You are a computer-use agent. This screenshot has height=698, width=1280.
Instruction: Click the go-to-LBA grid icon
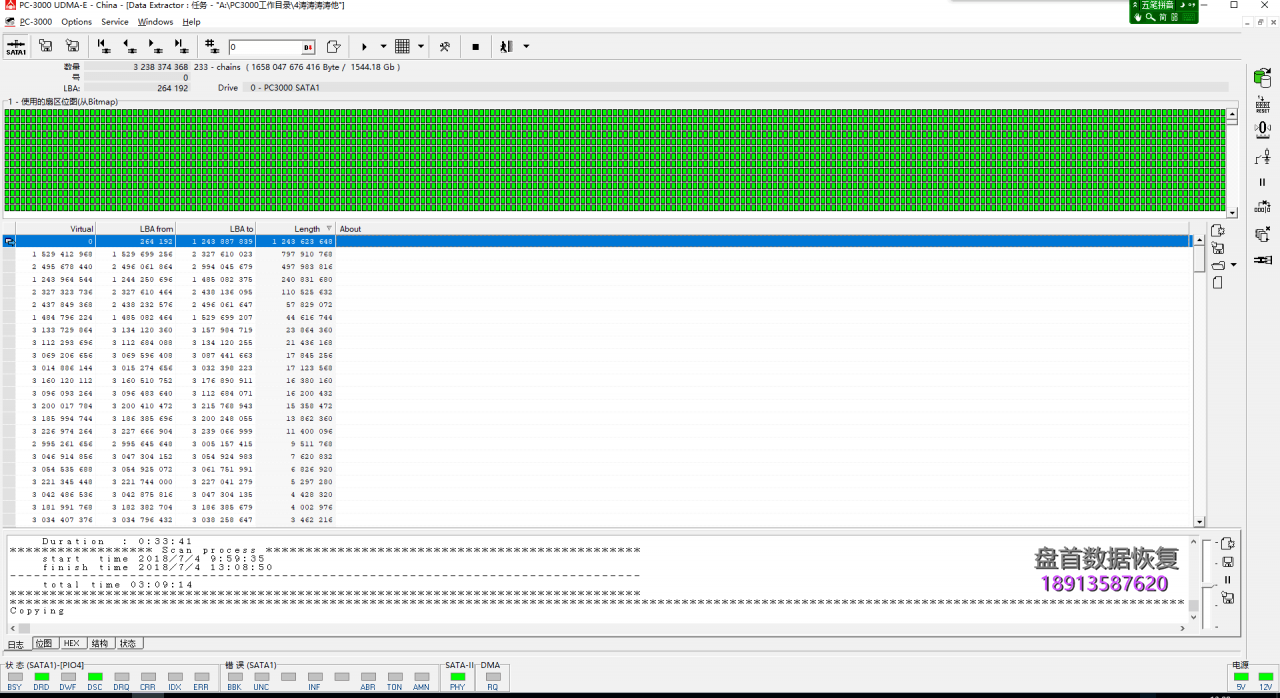pos(211,46)
